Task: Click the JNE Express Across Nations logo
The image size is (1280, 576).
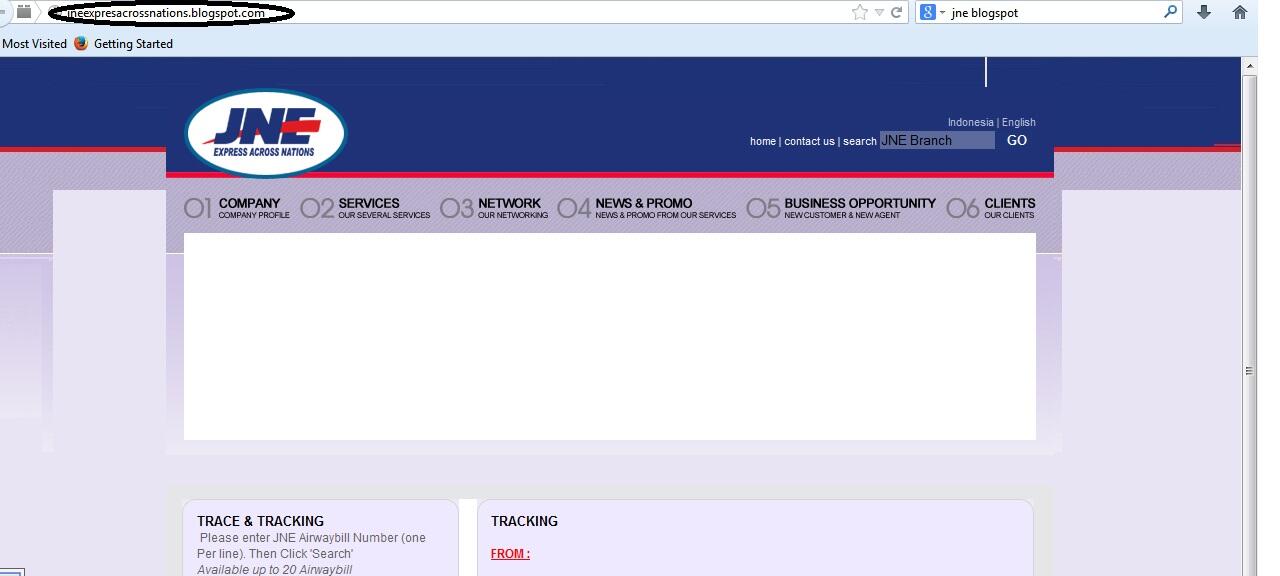Action: [265, 133]
